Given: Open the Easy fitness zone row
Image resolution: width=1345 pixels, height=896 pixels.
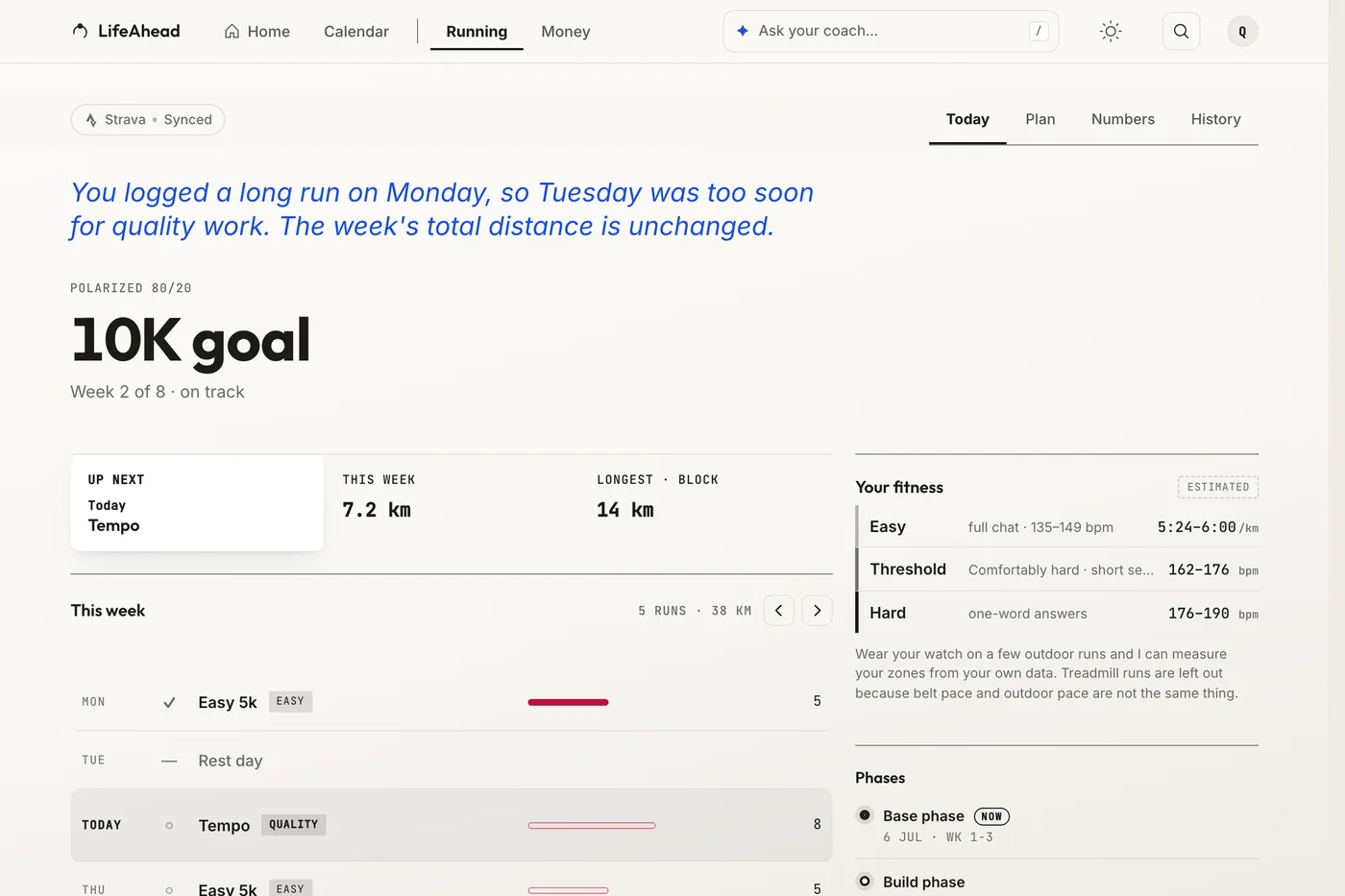Looking at the screenshot, I should 1057,527.
